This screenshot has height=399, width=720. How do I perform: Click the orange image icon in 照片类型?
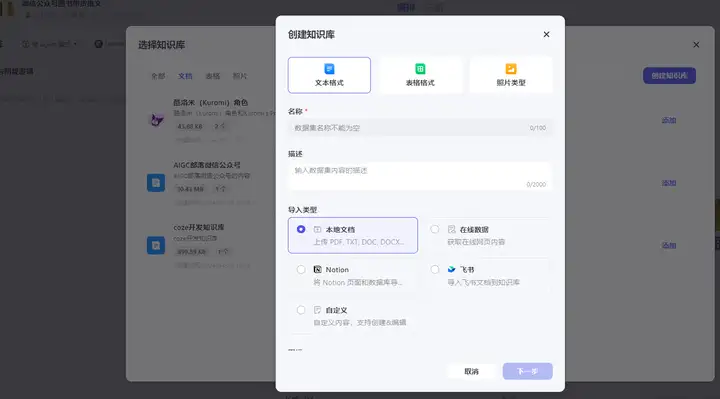point(511,69)
